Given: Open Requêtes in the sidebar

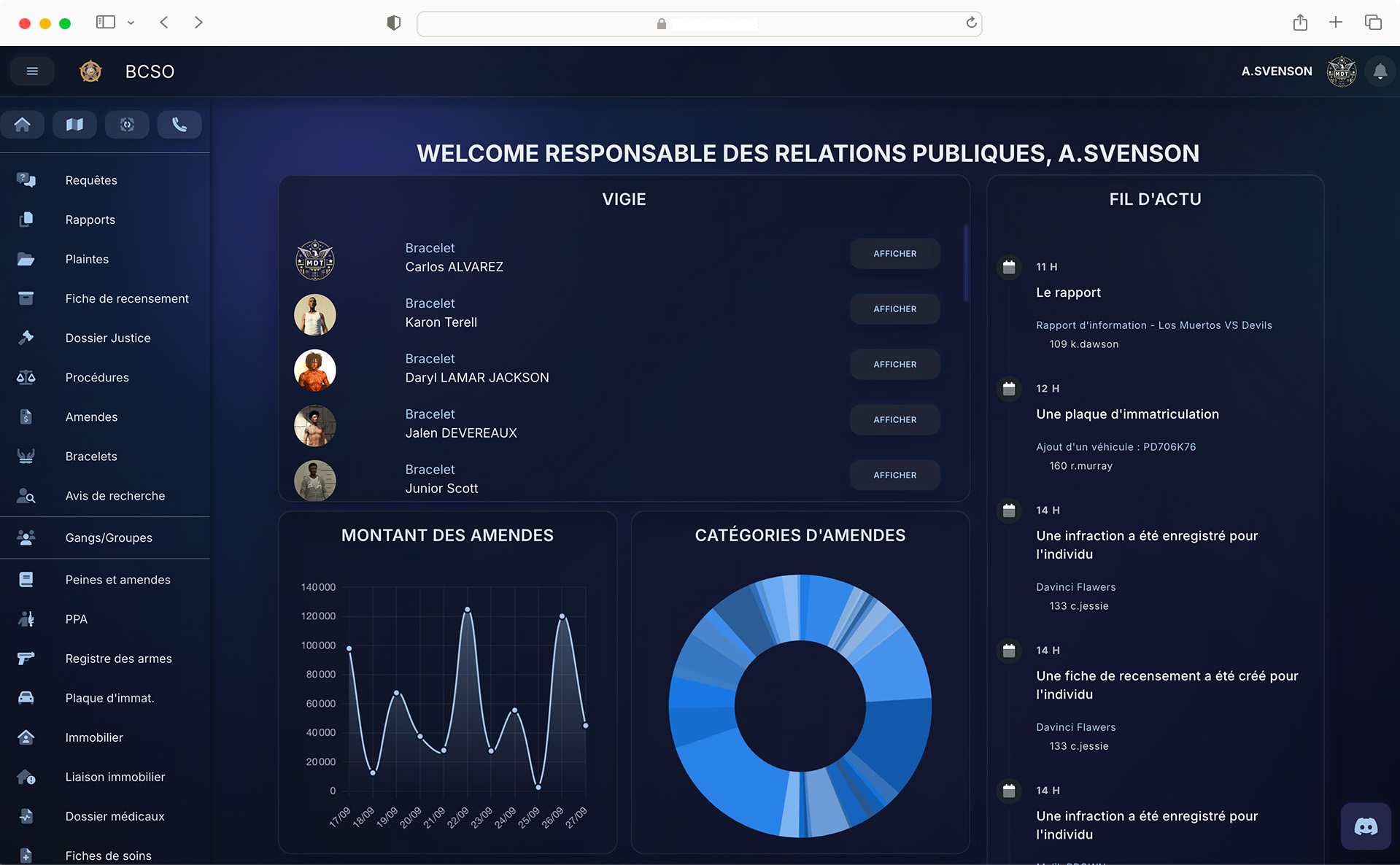Looking at the screenshot, I should tap(91, 180).
